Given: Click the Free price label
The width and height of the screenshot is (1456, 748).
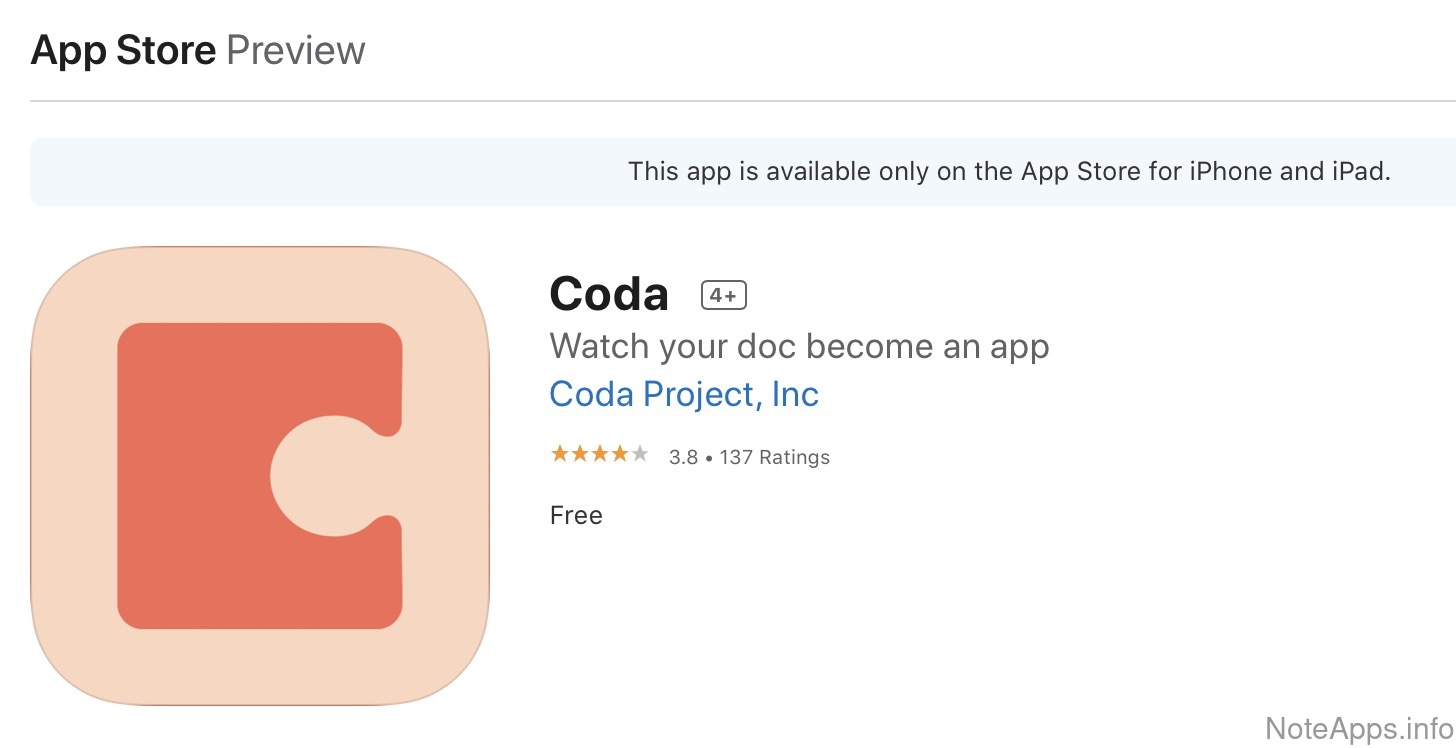Looking at the screenshot, I should [576, 515].
